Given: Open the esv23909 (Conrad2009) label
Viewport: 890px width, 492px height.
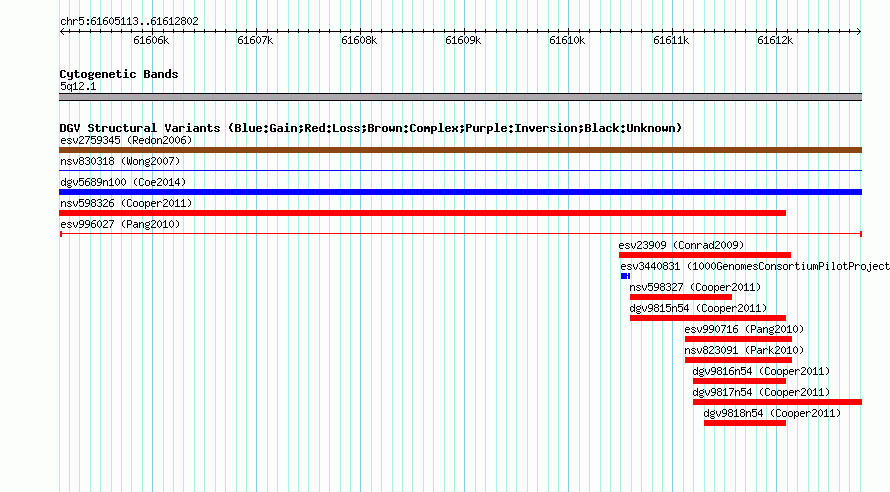Looking at the screenshot, I should [681, 245].
